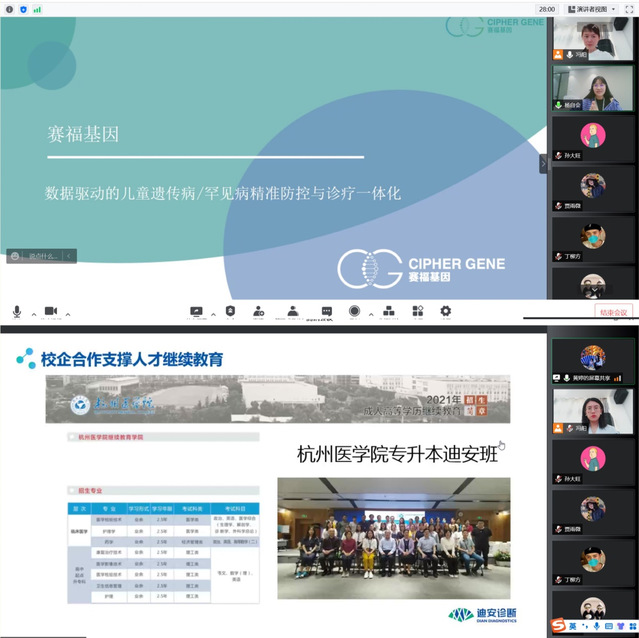
Task: Open the apps icon in toolbar
Action: tap(418, 311)
